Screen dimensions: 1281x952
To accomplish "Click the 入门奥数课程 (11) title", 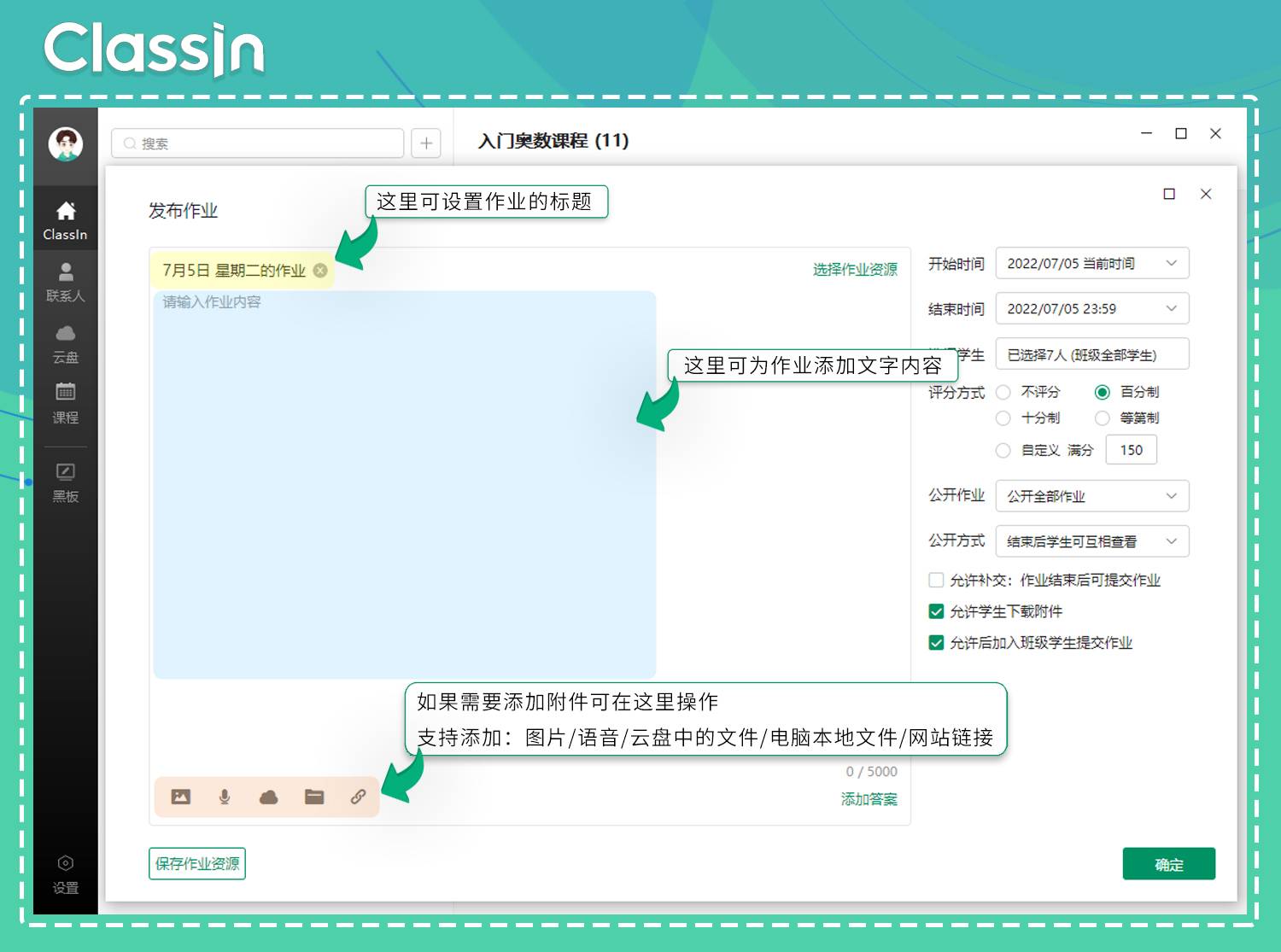I will 553,141.
